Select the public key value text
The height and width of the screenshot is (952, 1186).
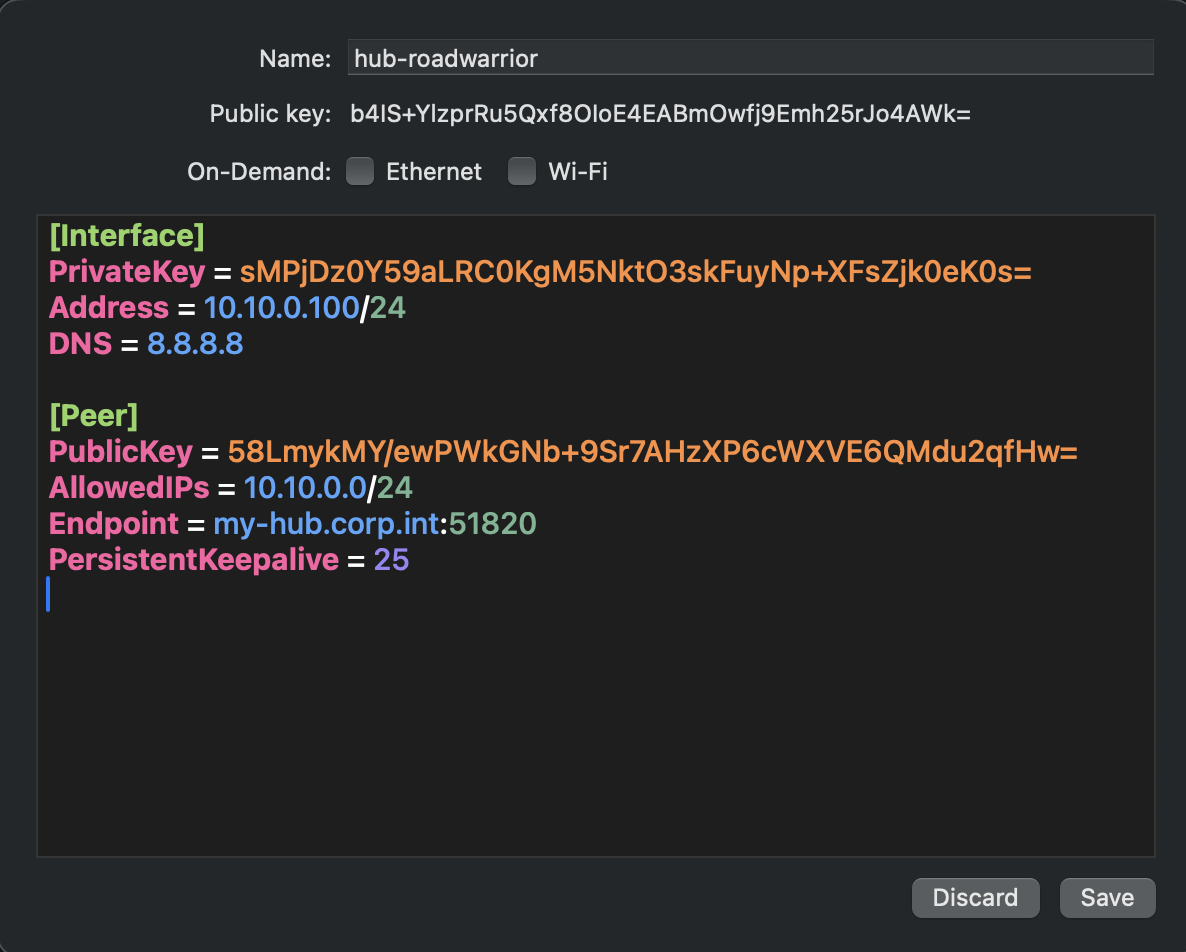[660, 114]
